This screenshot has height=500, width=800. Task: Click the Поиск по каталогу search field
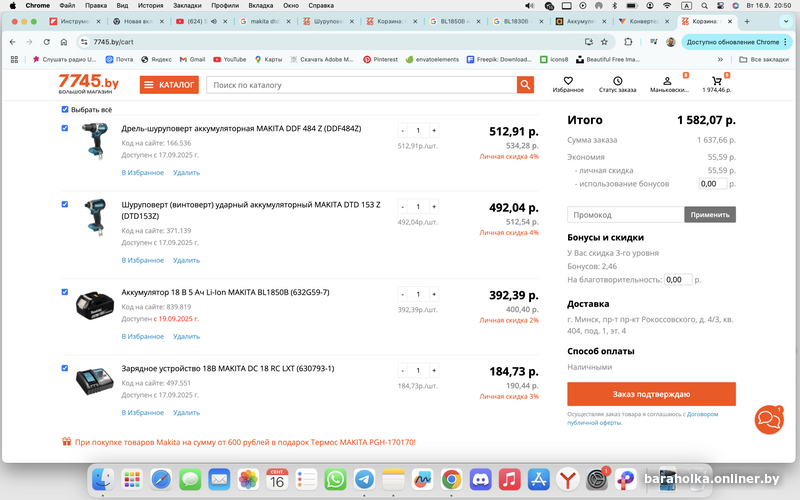click(362, 85)
